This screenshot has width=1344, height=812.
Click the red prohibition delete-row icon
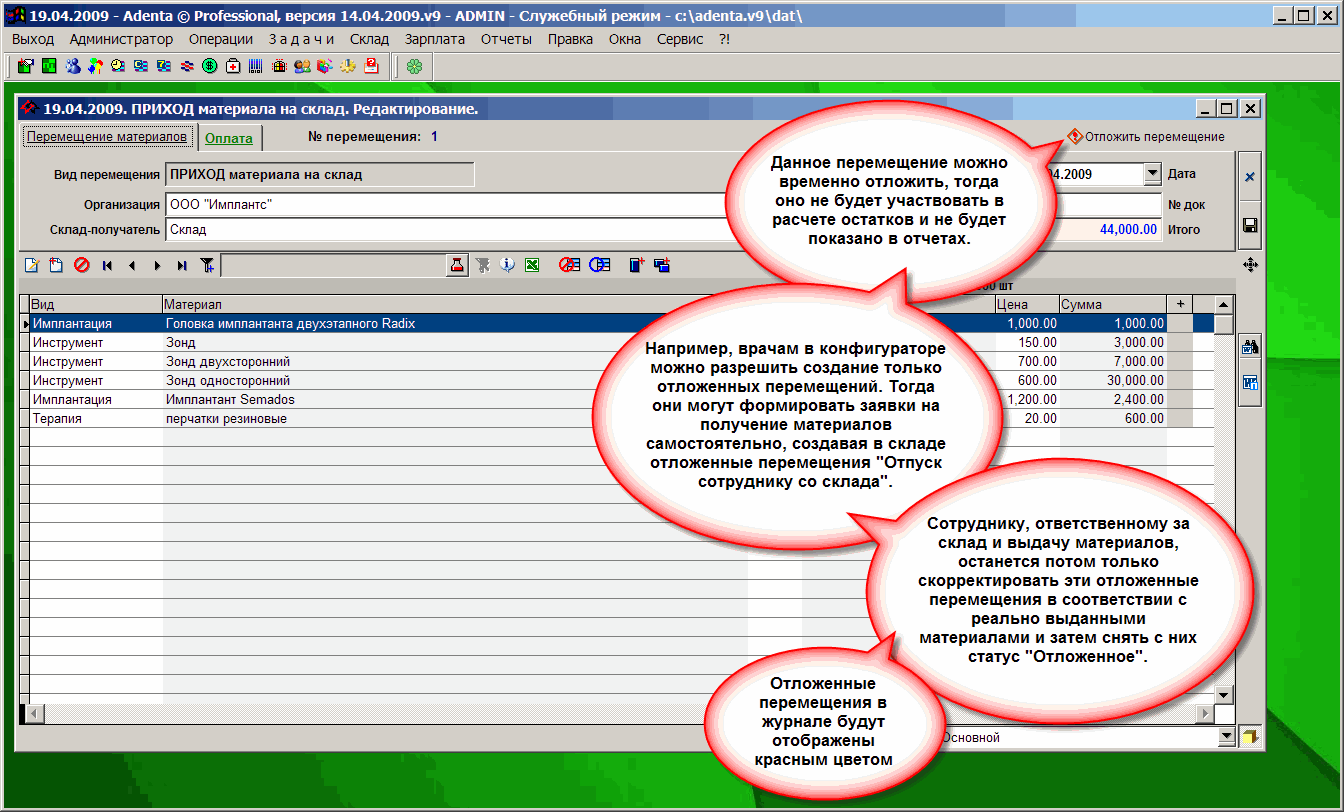[81, 265]
